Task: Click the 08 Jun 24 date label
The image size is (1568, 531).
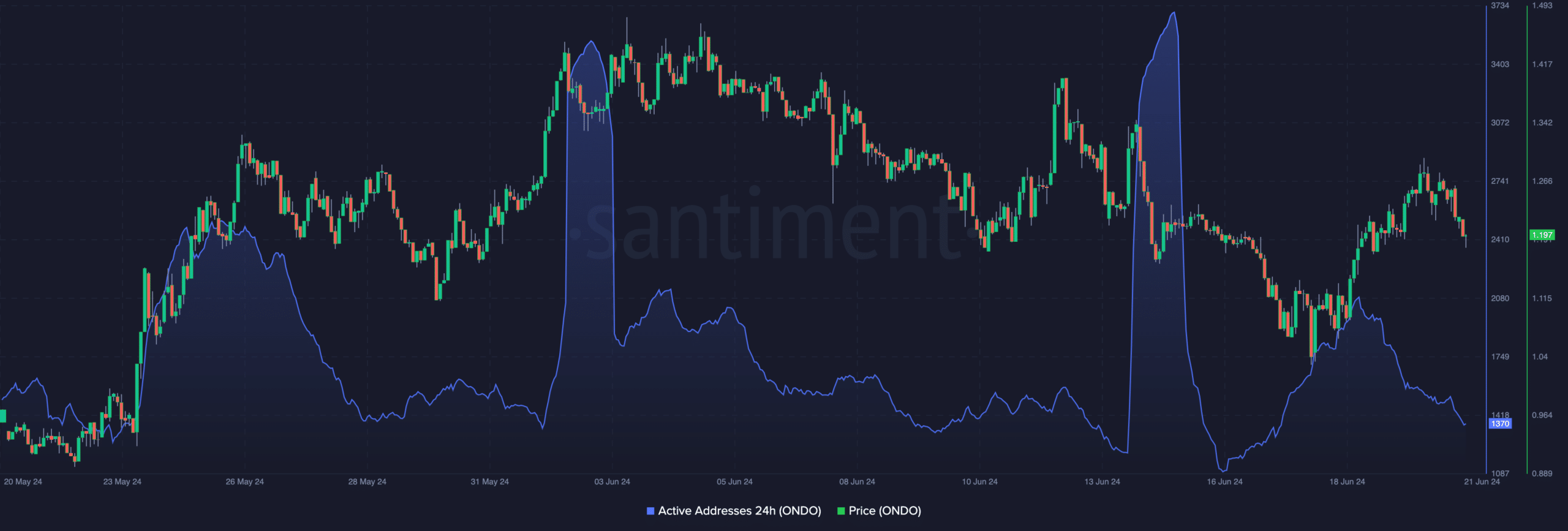Action: pyautogui.click(x=857, y=482)
